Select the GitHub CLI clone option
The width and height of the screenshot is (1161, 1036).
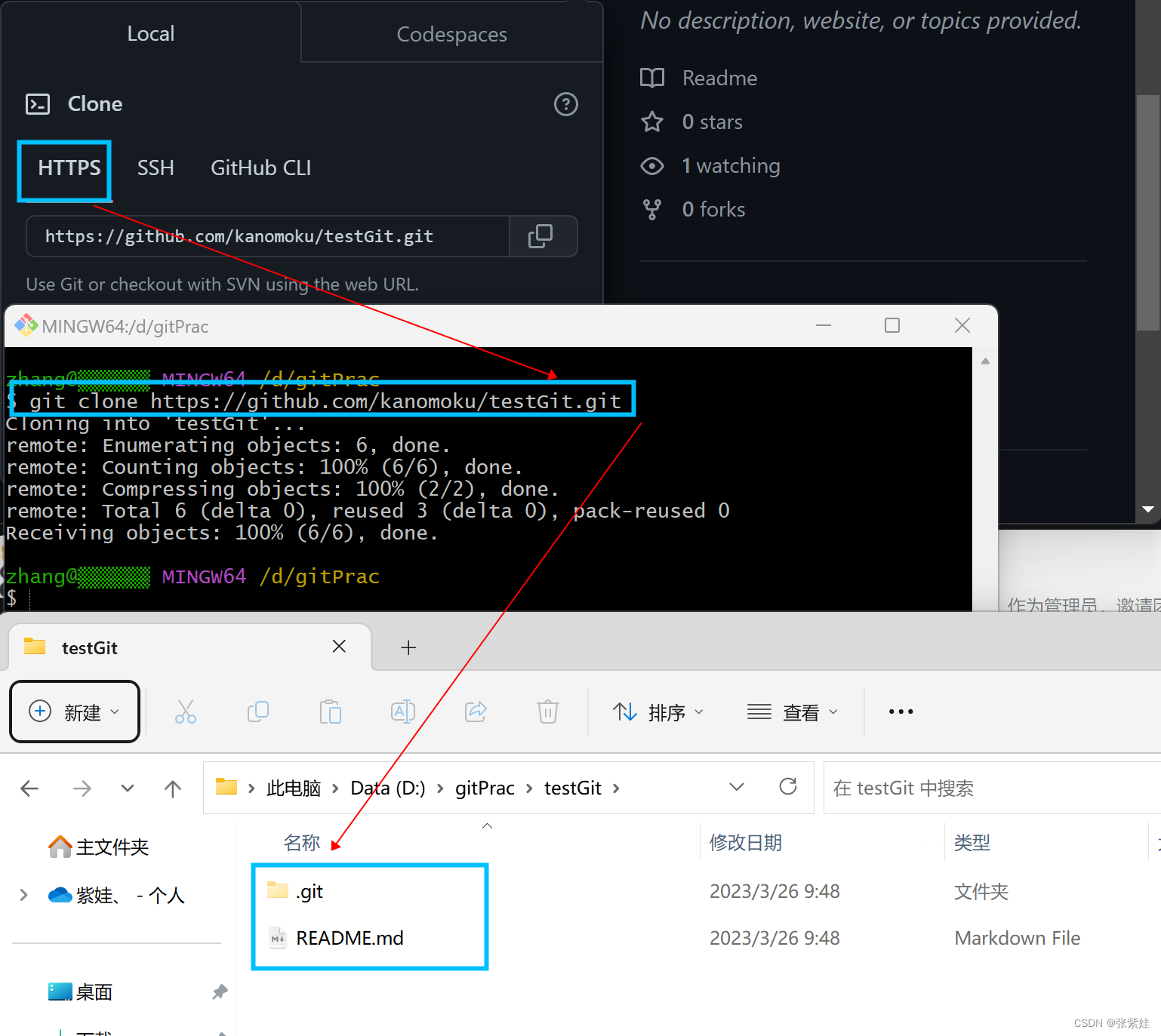[x=261, y=168]
